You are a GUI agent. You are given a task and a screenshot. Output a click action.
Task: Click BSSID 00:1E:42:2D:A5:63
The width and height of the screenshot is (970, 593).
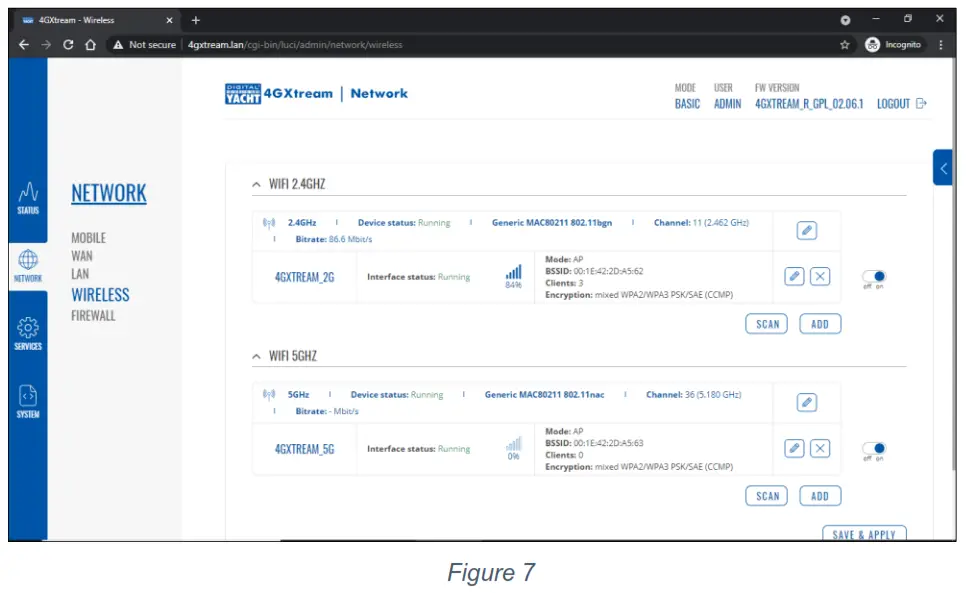tap(594, 443)
